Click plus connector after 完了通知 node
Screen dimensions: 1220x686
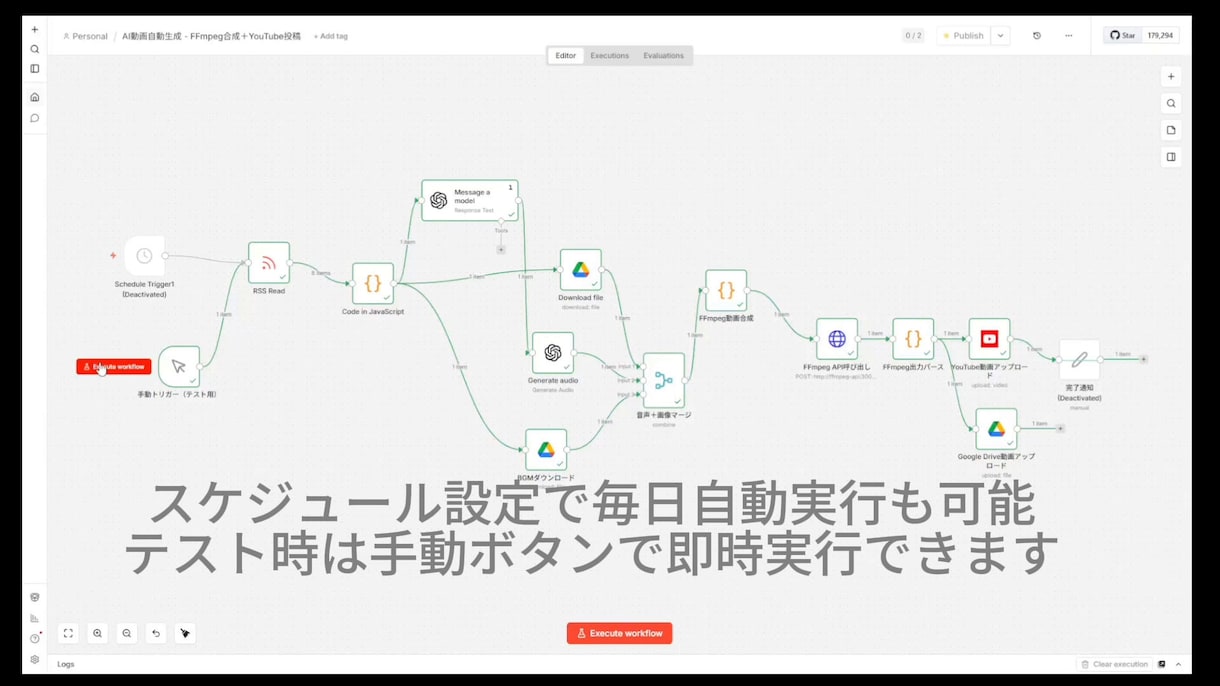tap(1143, 359)
